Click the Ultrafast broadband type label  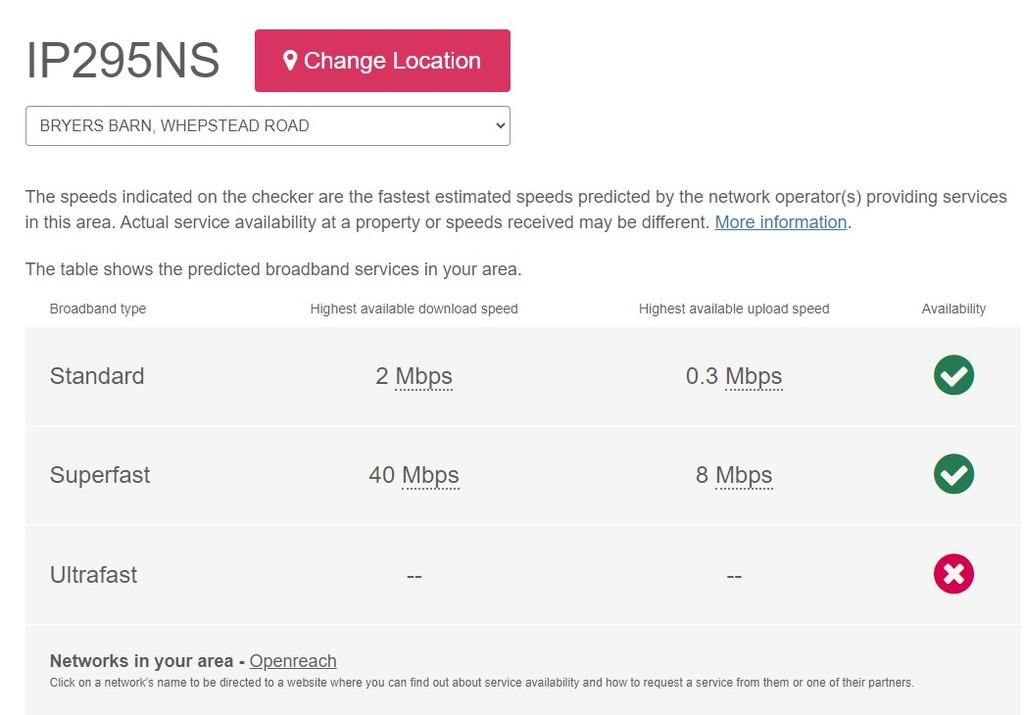pyautogui.click(x=94, y=573)
